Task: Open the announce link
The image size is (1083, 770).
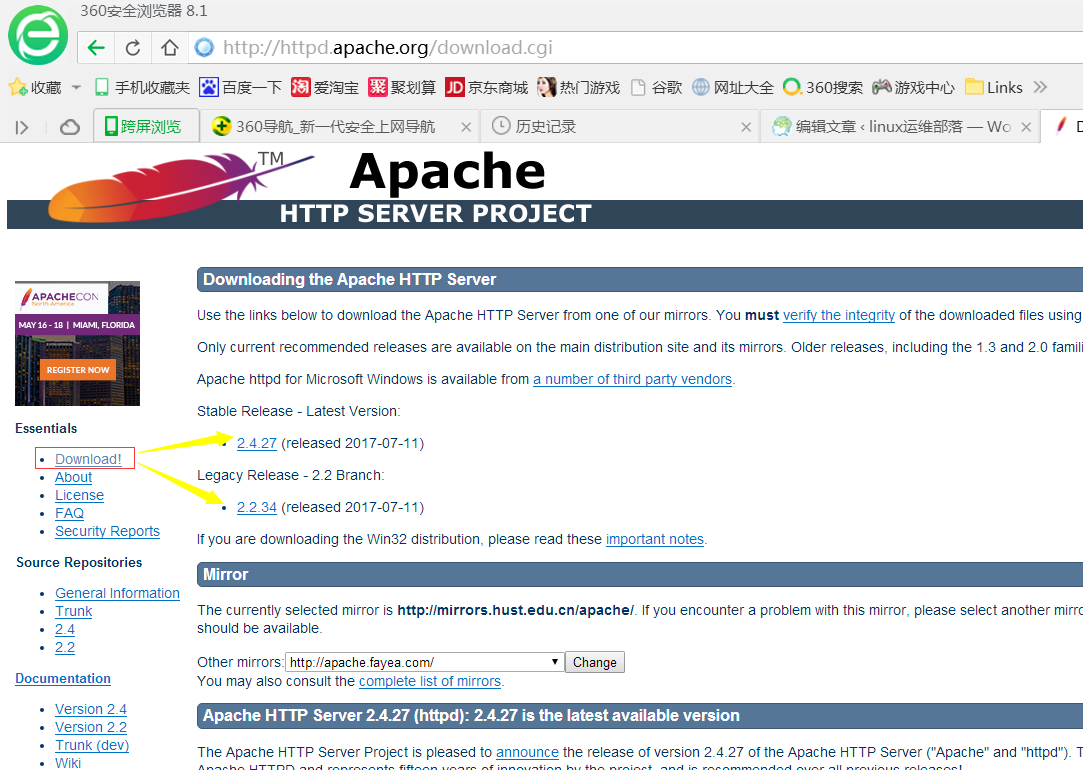Action: pos(527,752)
